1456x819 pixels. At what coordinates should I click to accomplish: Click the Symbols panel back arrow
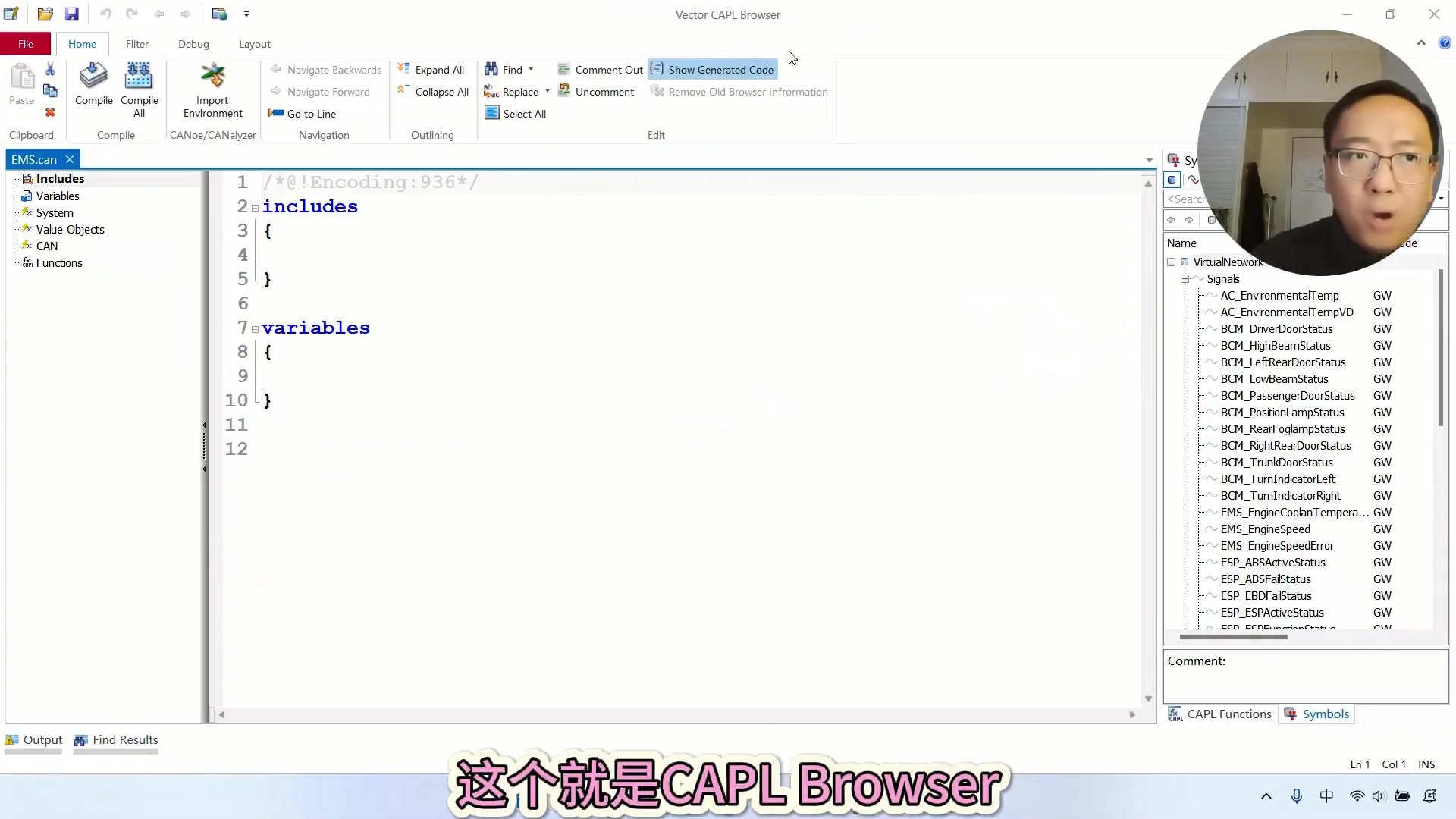1171,220
